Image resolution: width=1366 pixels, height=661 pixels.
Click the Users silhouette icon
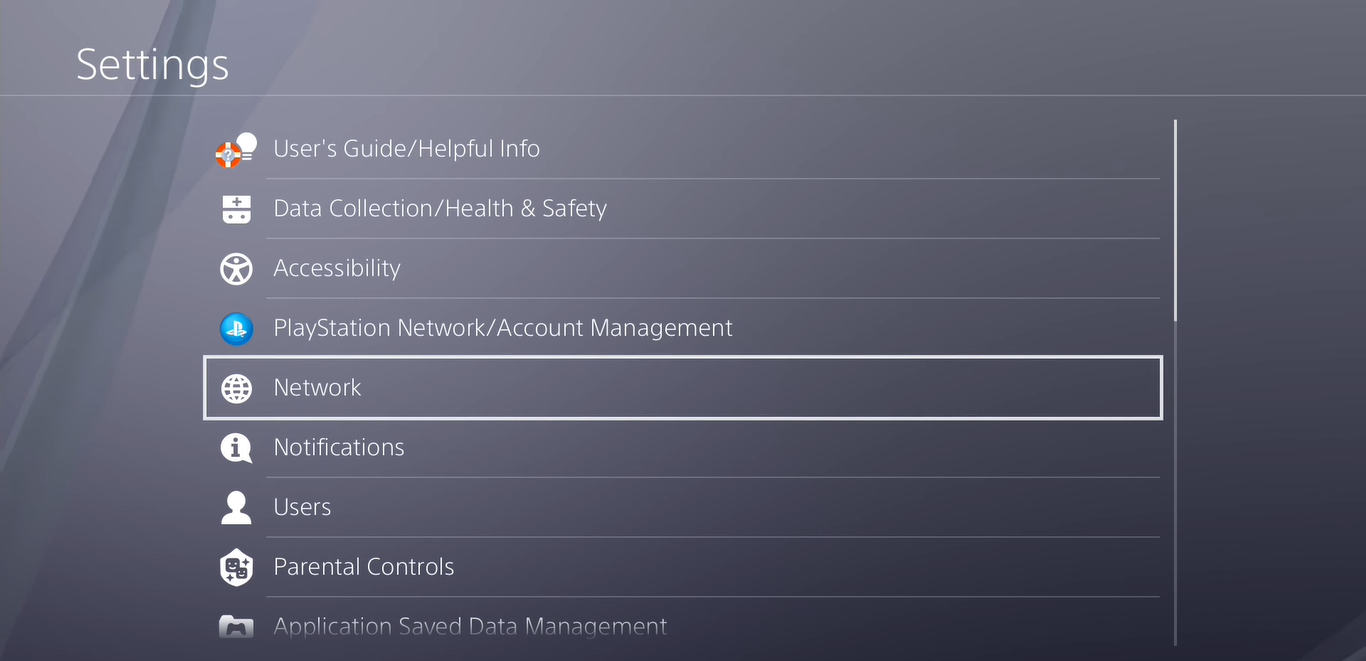coord(236,507)
